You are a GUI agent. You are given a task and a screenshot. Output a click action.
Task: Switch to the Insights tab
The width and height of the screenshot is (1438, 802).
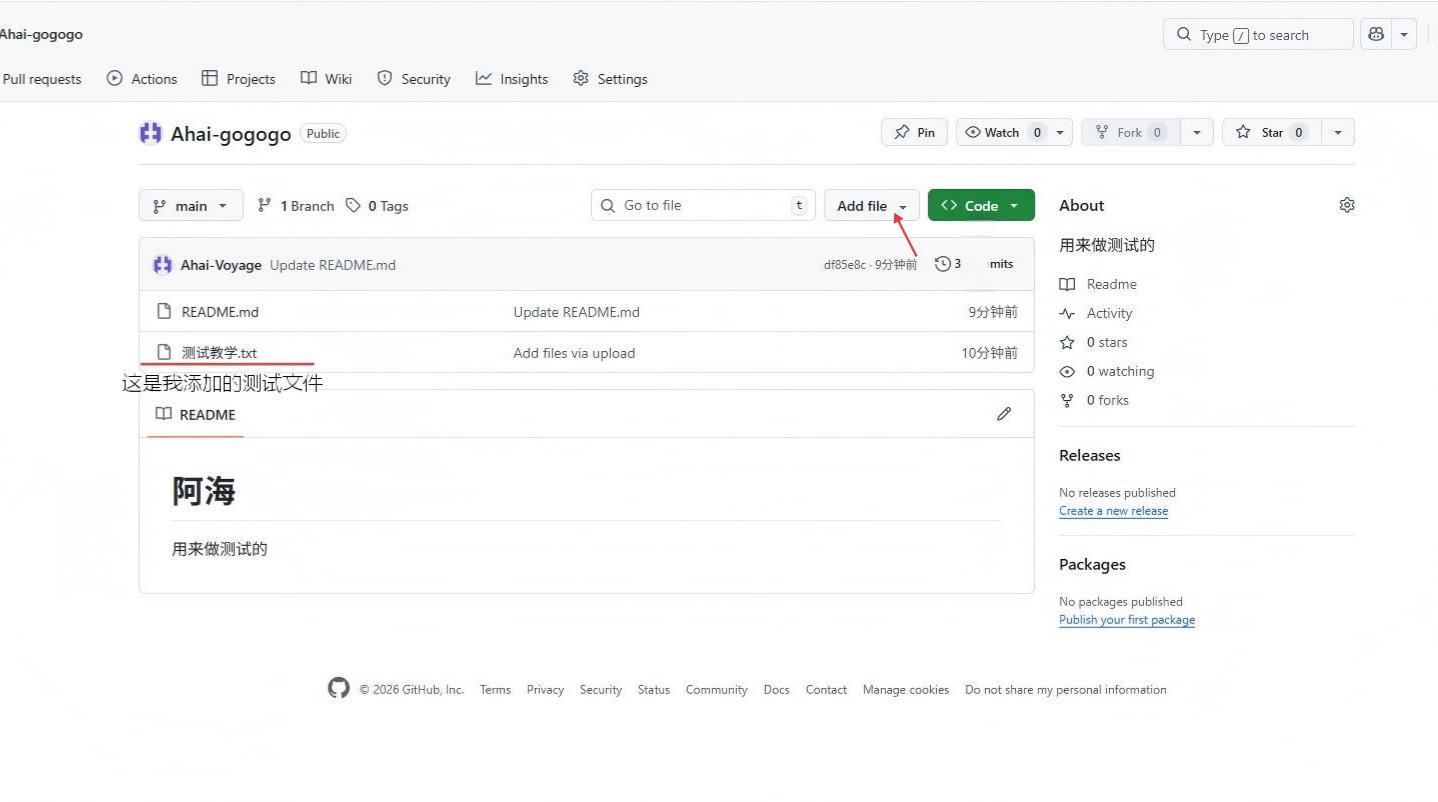tap(512, 79)
